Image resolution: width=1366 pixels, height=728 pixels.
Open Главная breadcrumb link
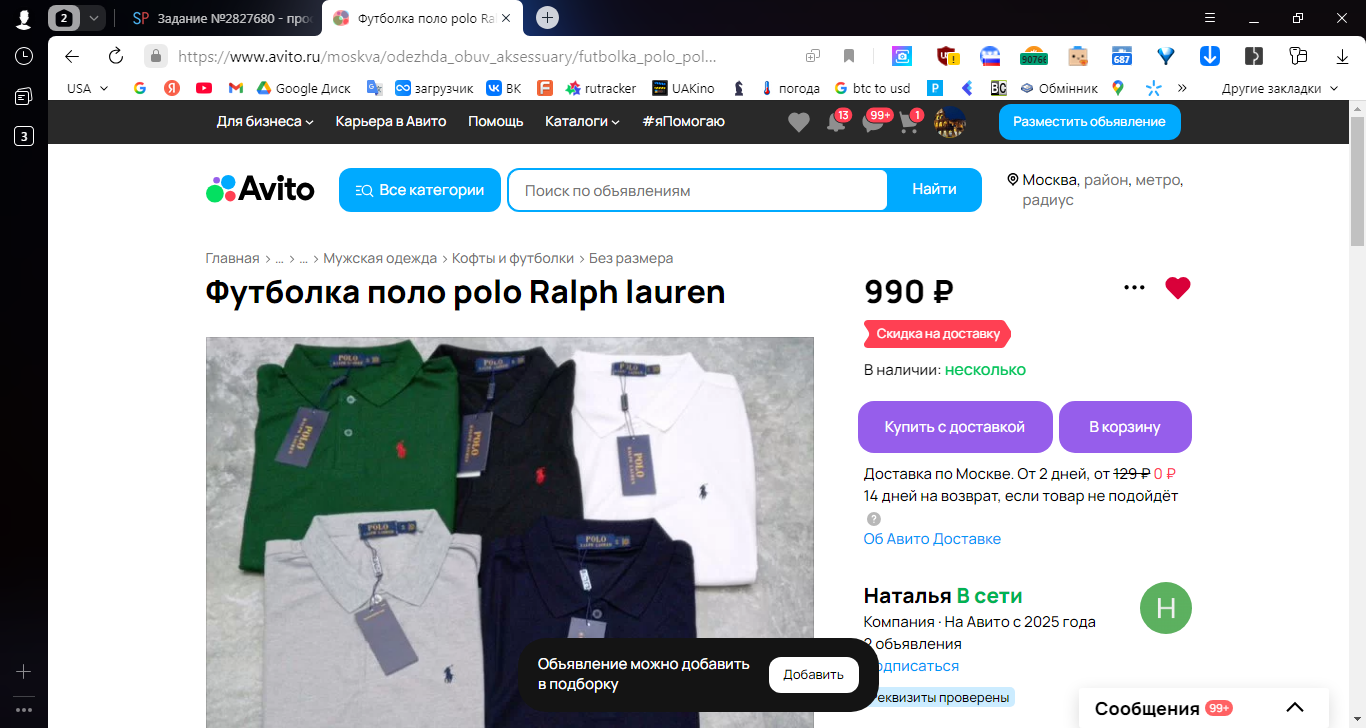(x=232, y=258)
